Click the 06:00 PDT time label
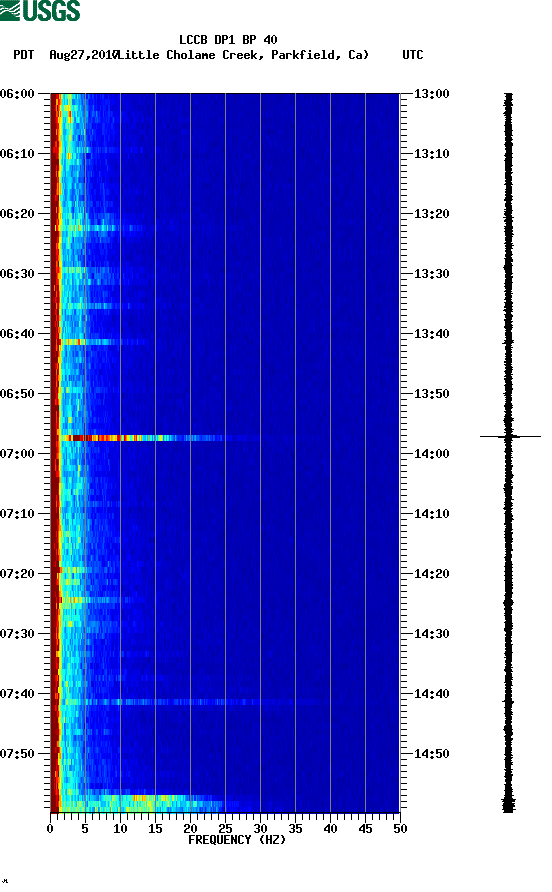Screen dimensions: 552x892 [x=17, y=93]
